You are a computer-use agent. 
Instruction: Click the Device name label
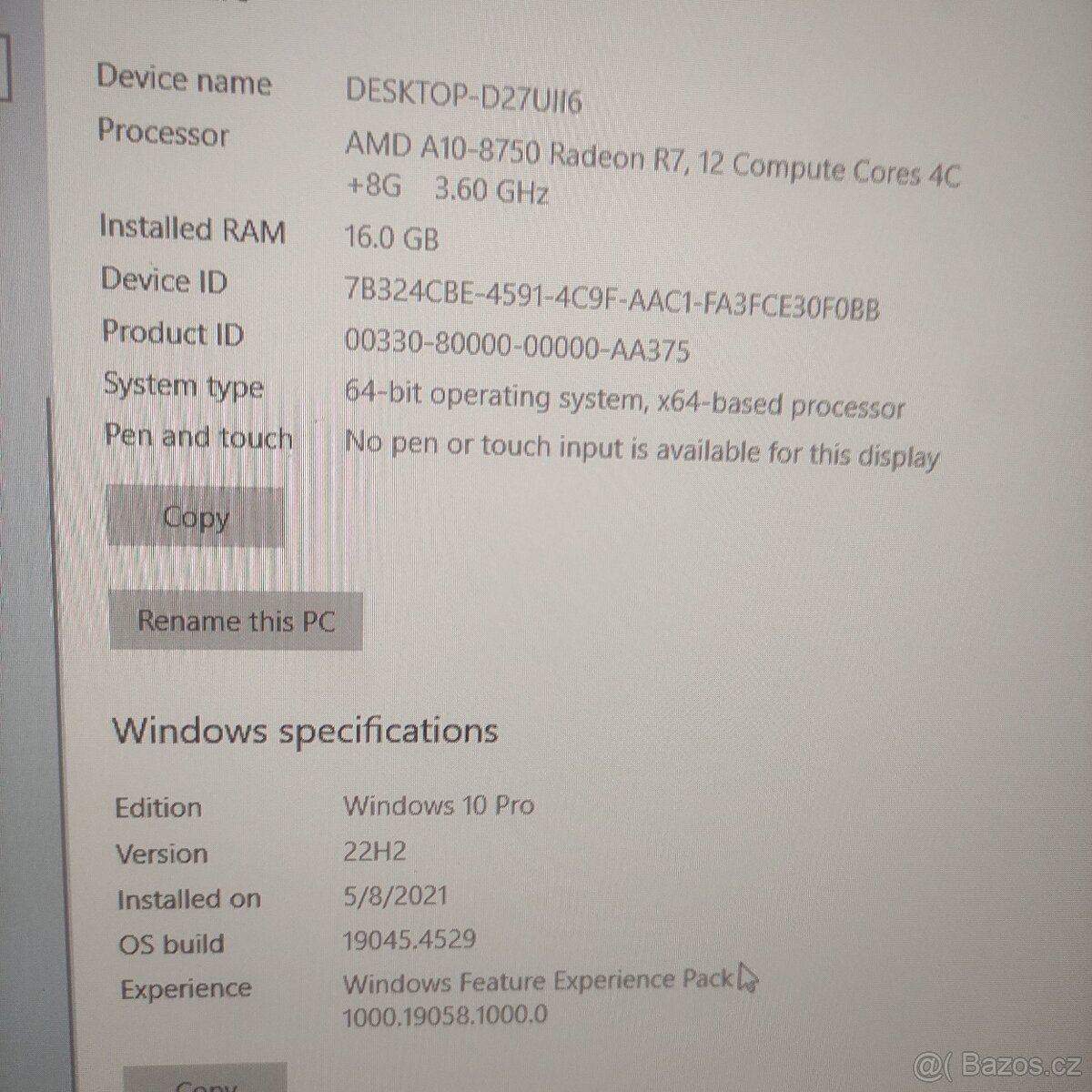tap(185, 79)
